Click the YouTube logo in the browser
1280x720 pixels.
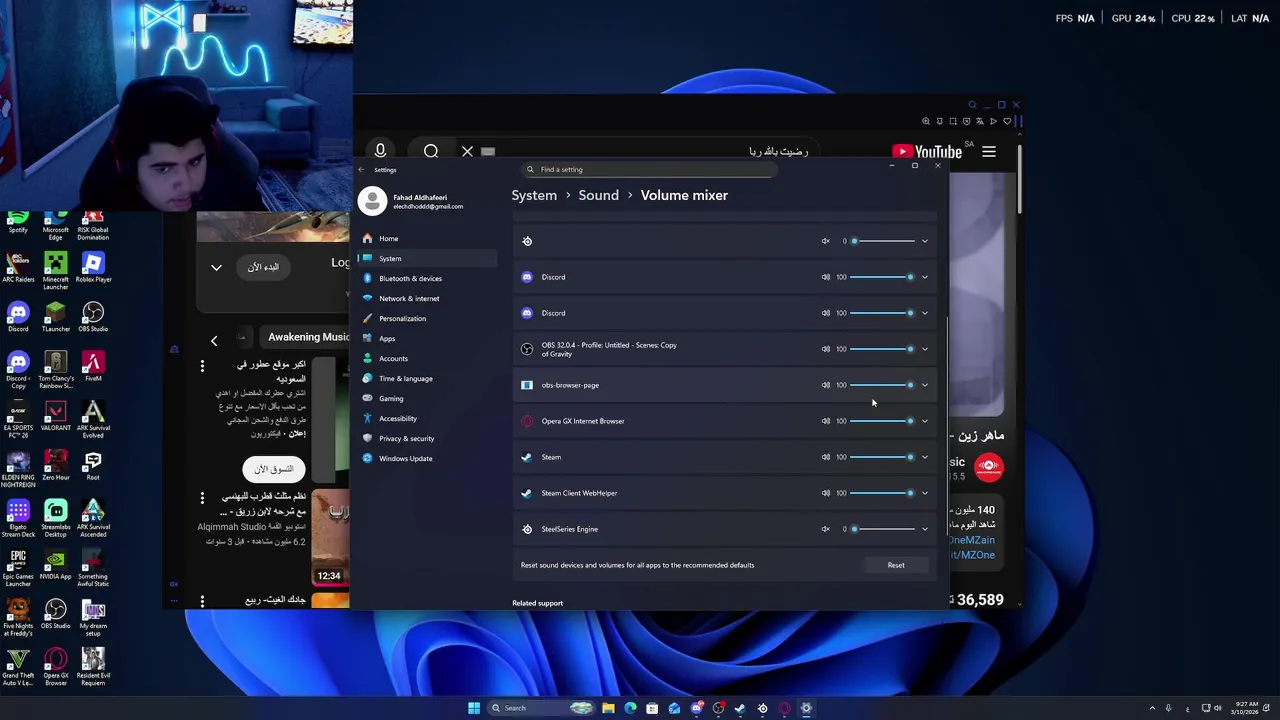click(927, 152)
